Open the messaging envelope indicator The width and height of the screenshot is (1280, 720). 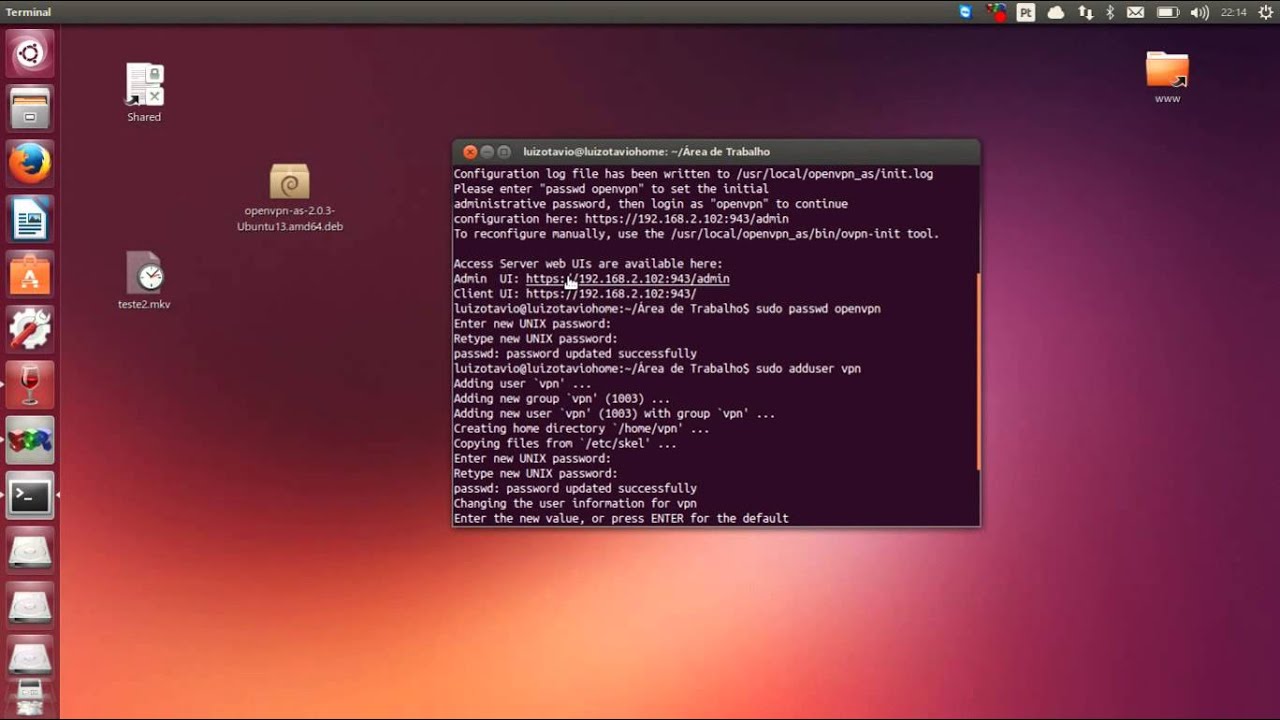(1135, 12)
